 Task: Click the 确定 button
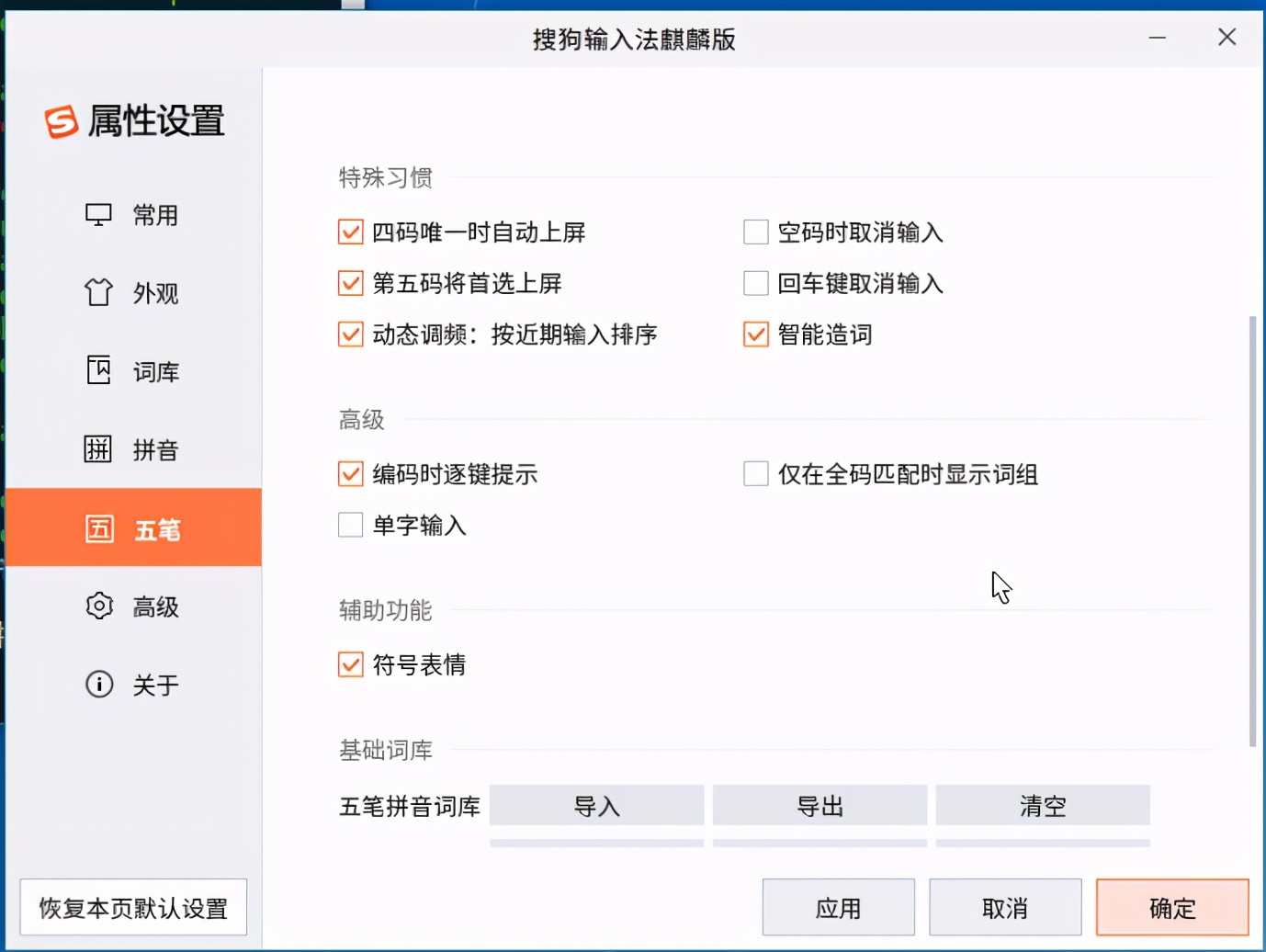pyautogui.click(x=1172, y=908)
